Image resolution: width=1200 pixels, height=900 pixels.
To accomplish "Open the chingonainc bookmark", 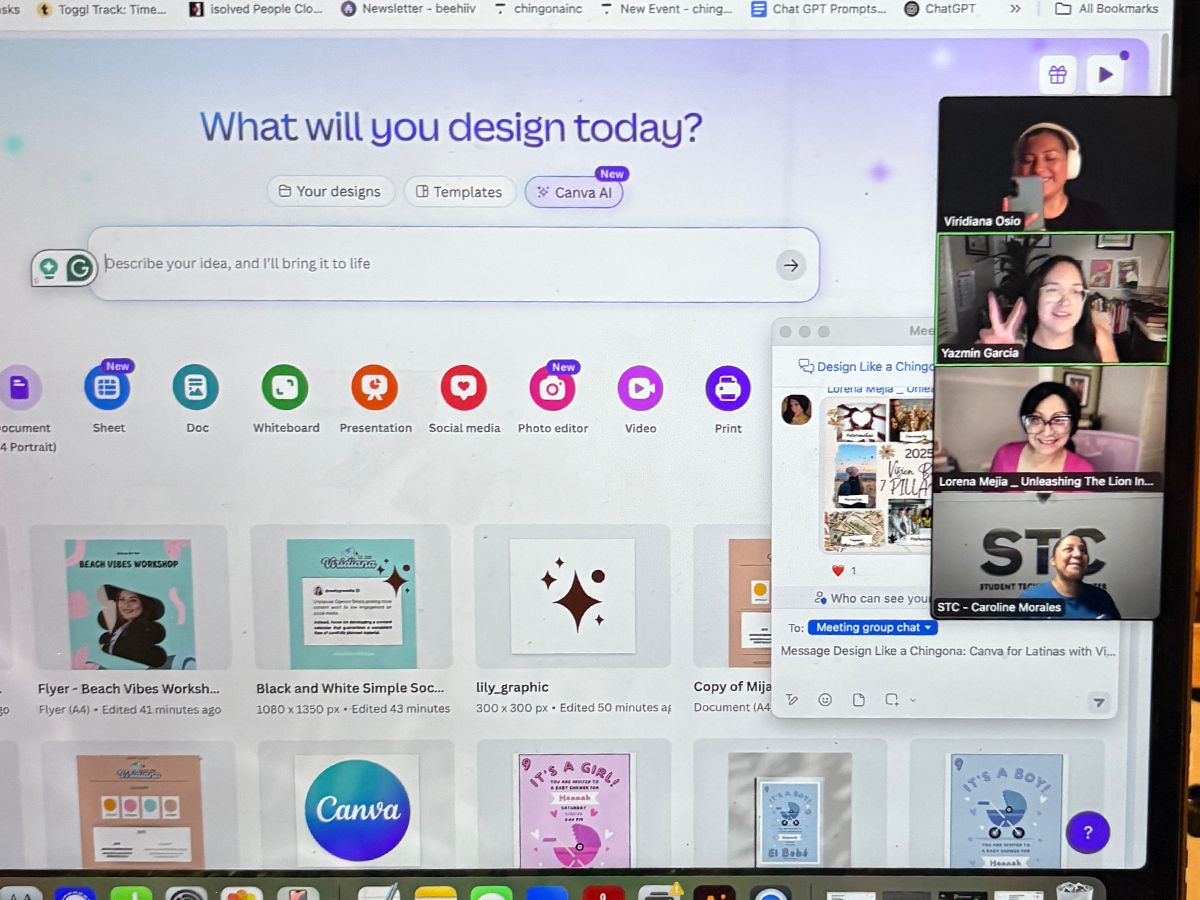I will coord(540,8).
